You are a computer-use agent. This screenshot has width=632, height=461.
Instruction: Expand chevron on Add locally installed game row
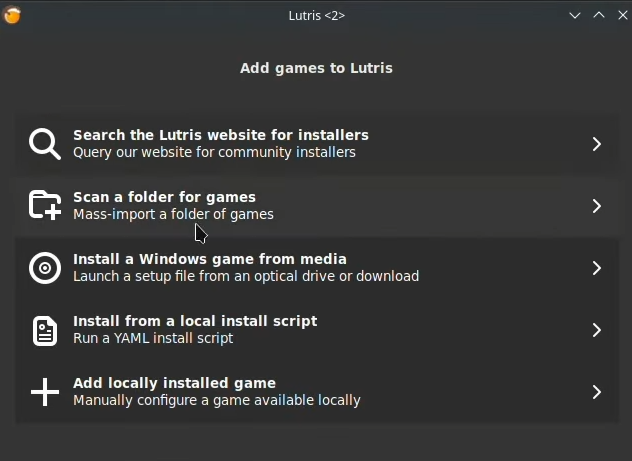597,392
